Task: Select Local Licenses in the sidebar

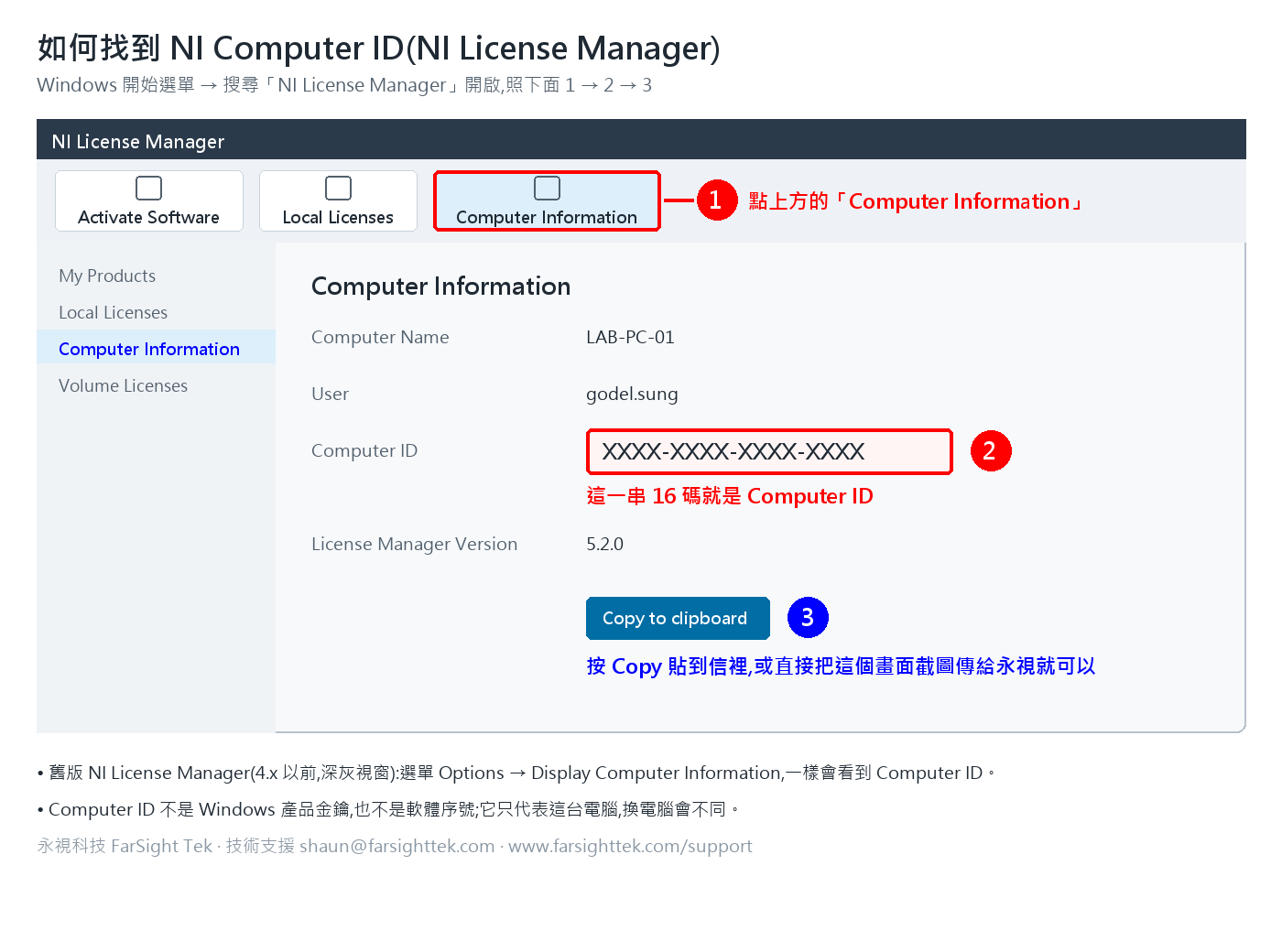Action: [113, 312]
